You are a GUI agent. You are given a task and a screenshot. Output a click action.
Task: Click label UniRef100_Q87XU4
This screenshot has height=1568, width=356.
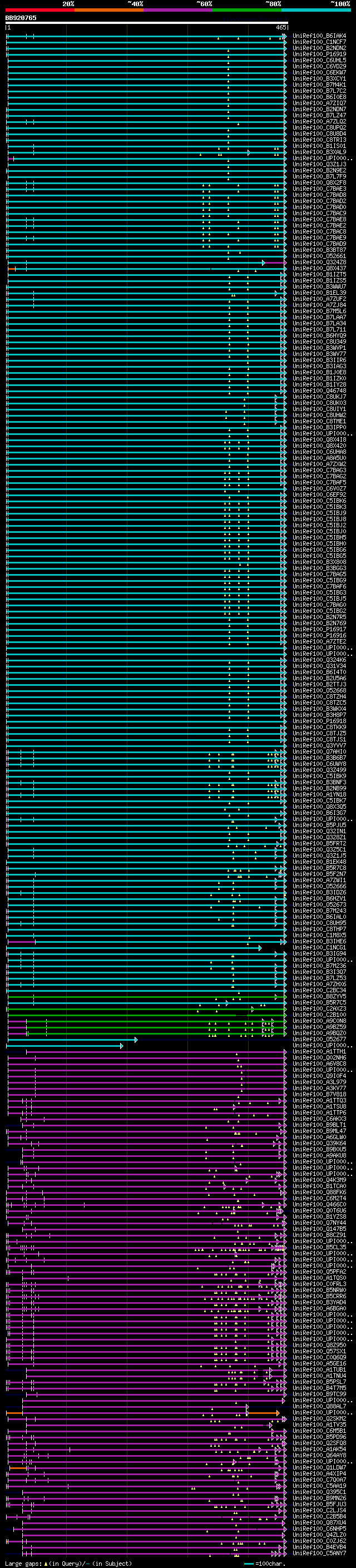pyautogui.click(x=319, y=1523)
